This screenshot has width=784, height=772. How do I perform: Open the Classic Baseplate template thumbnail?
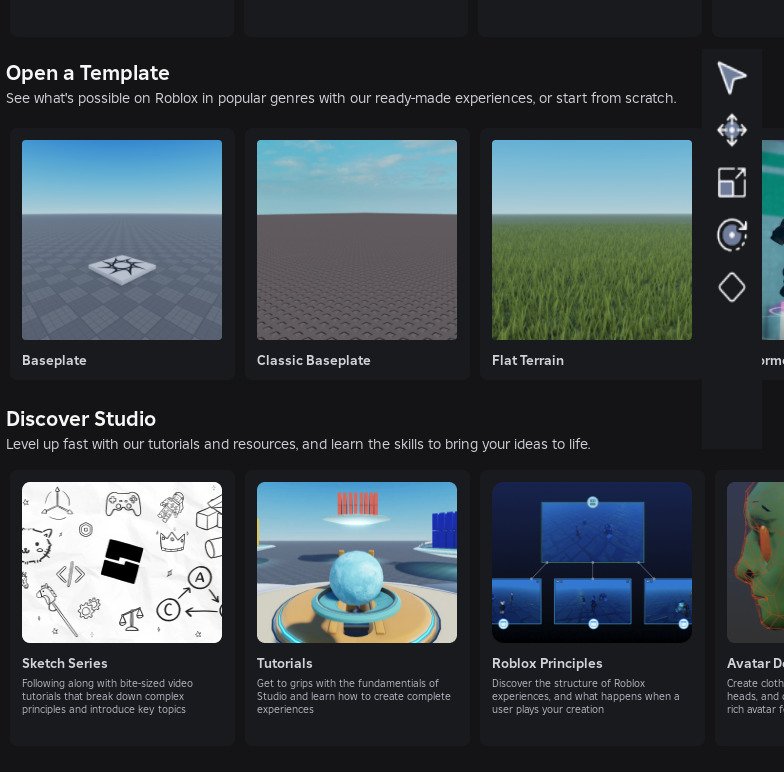(x=357, y=240)
